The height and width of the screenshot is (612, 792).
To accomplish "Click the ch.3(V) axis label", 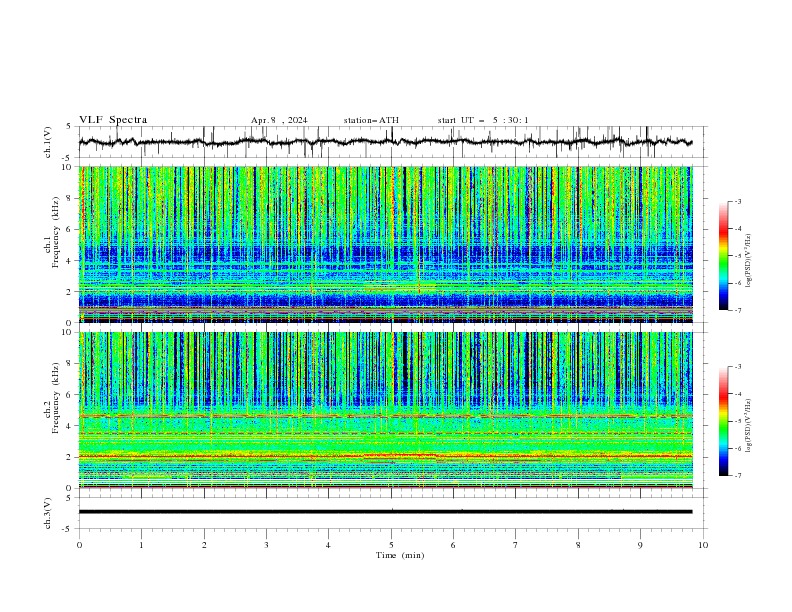I will 48,513.
